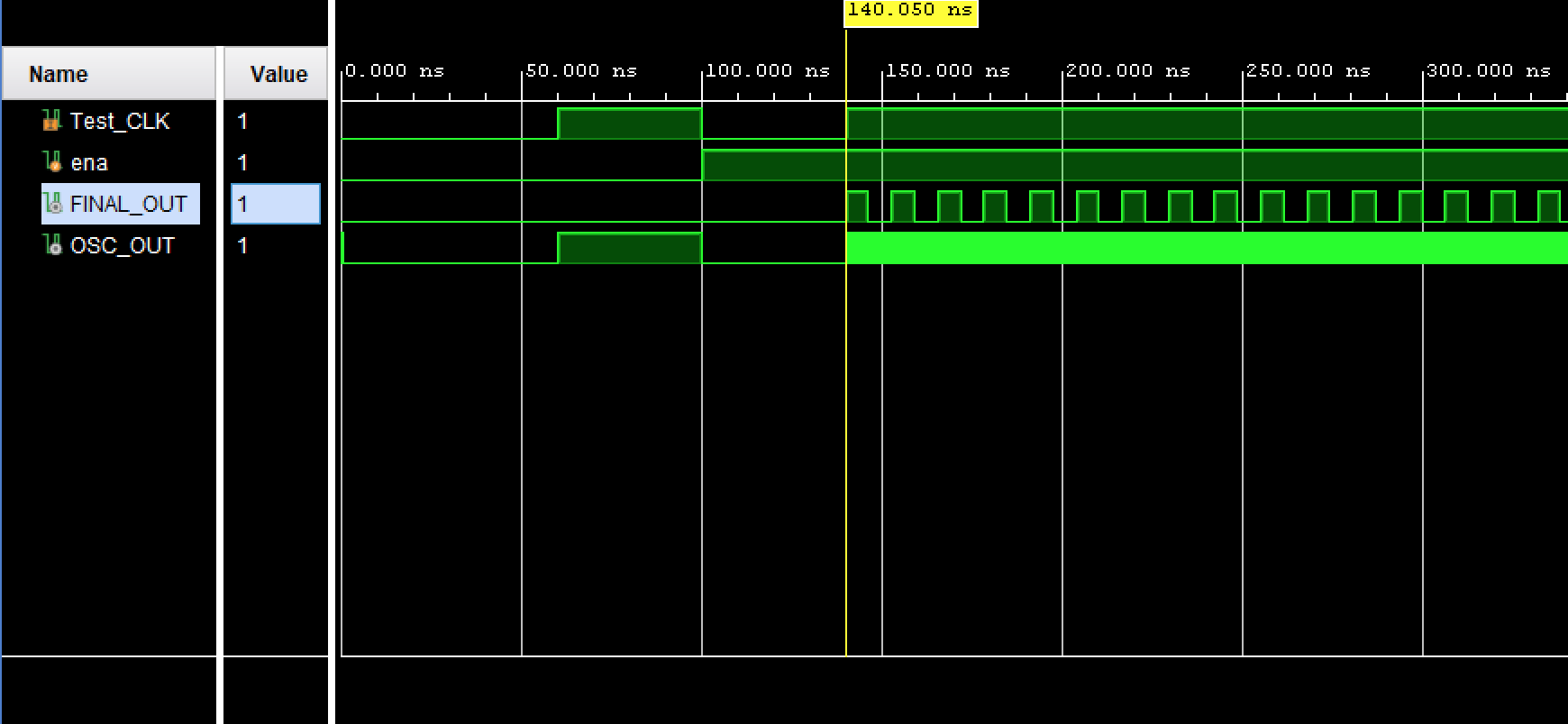Click the 100.000 ns ruler label
1568x724 pixels.
pos(768,70)
